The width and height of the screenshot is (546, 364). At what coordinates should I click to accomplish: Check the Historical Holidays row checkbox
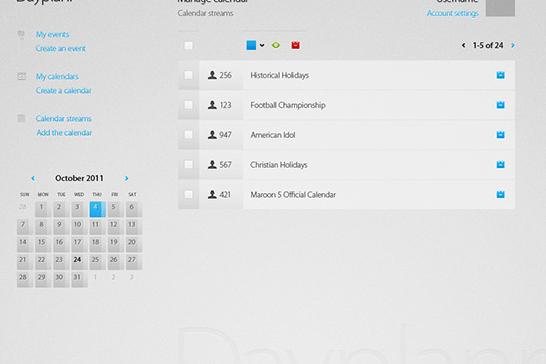[x=188, y=75]
